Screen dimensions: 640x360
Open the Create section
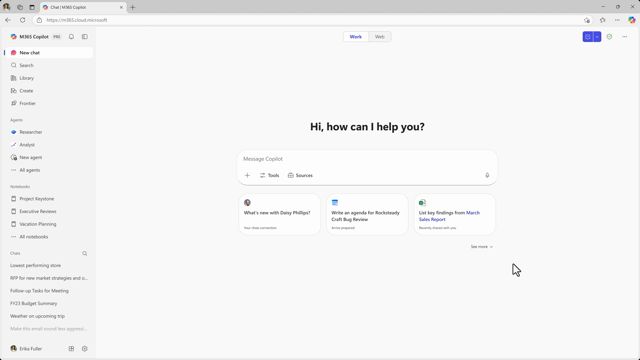[49, 91]
